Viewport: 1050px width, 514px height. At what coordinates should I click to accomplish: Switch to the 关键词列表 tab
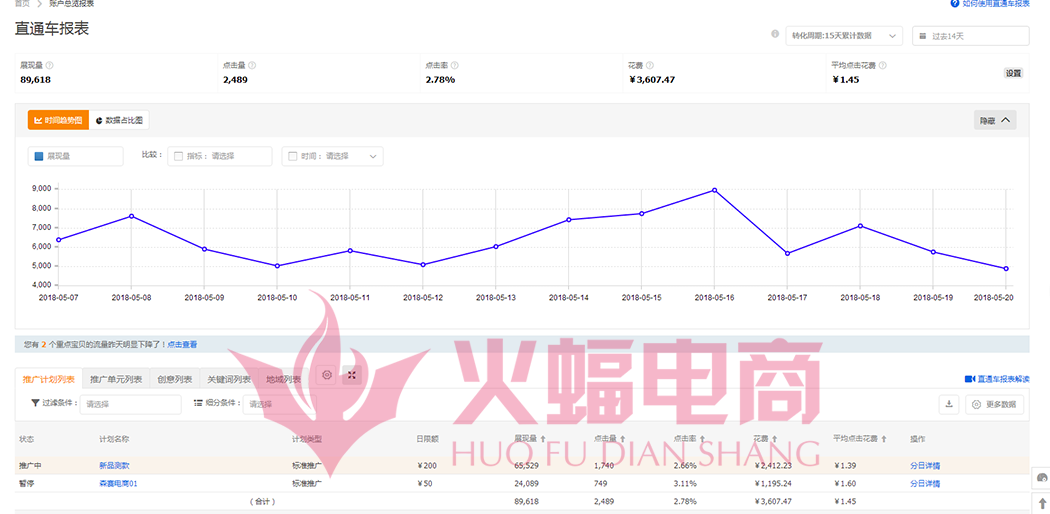point(228,379)
